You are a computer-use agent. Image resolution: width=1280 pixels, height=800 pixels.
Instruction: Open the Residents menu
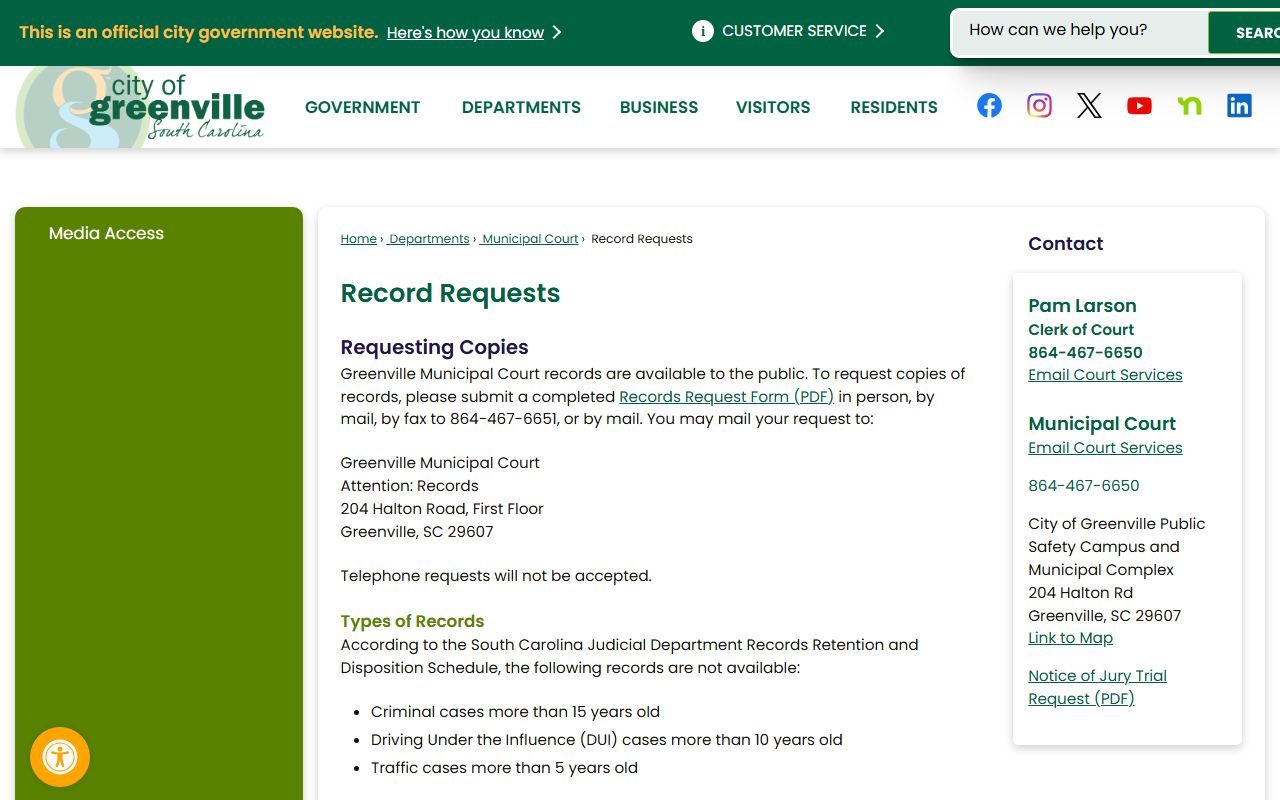pos(894,107)
